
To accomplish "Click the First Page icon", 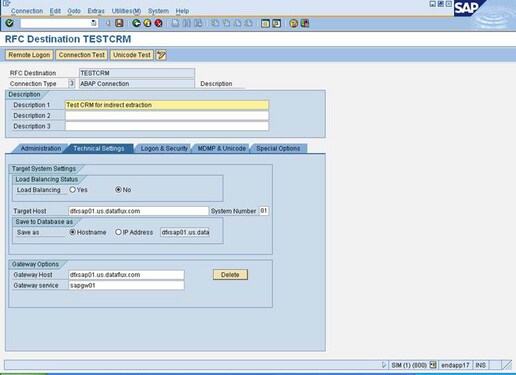I will (215, 23).
